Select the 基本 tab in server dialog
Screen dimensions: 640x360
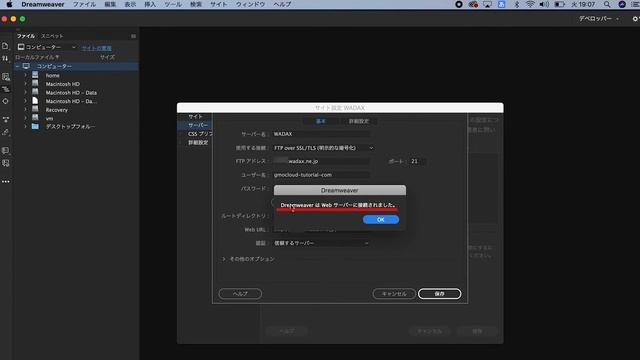(321, 122)
